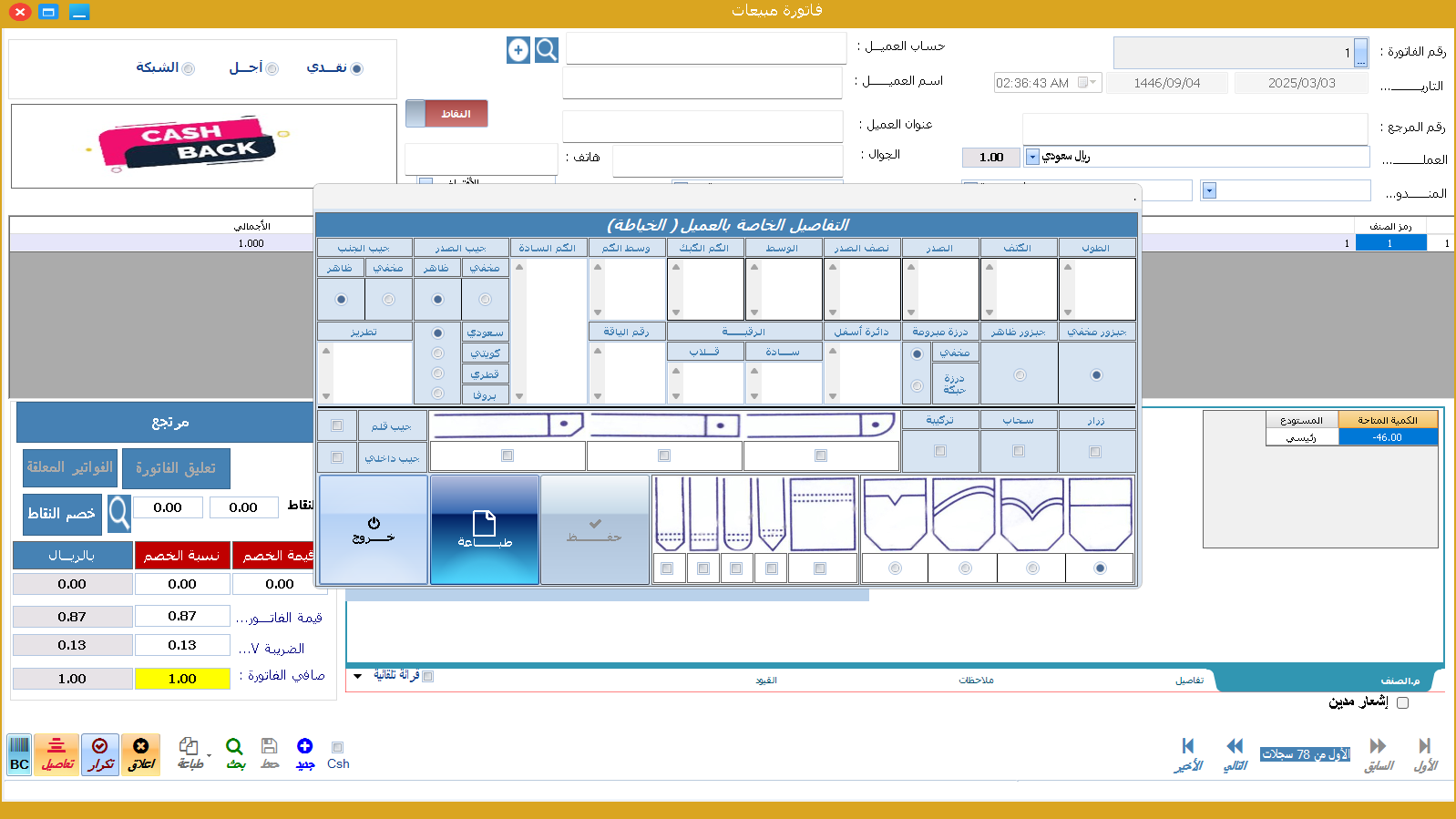1456x819 pixels.
Task: Select the آجل credit payment option
Action: click(272, 68)
